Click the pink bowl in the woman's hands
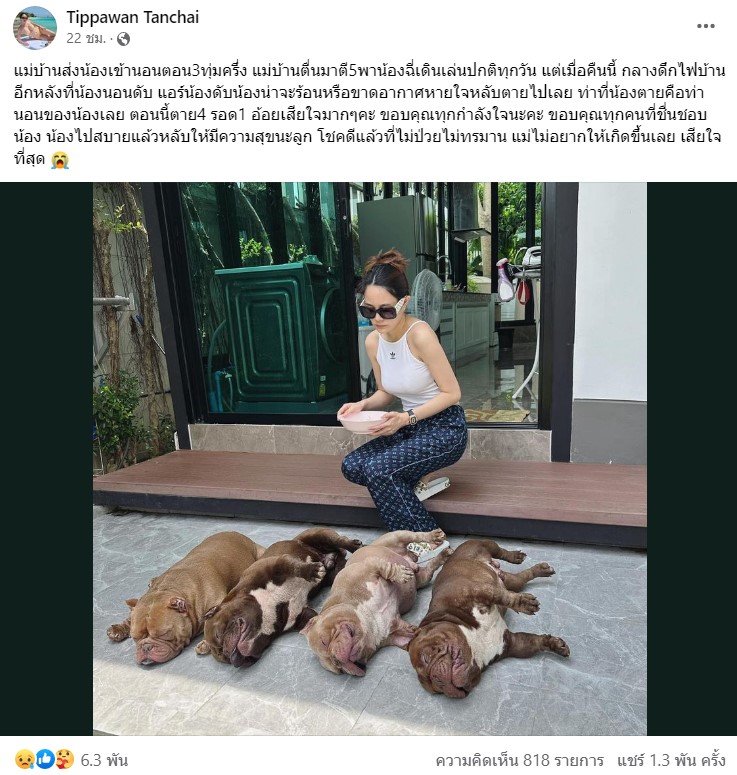 click(x=362, y=422)
